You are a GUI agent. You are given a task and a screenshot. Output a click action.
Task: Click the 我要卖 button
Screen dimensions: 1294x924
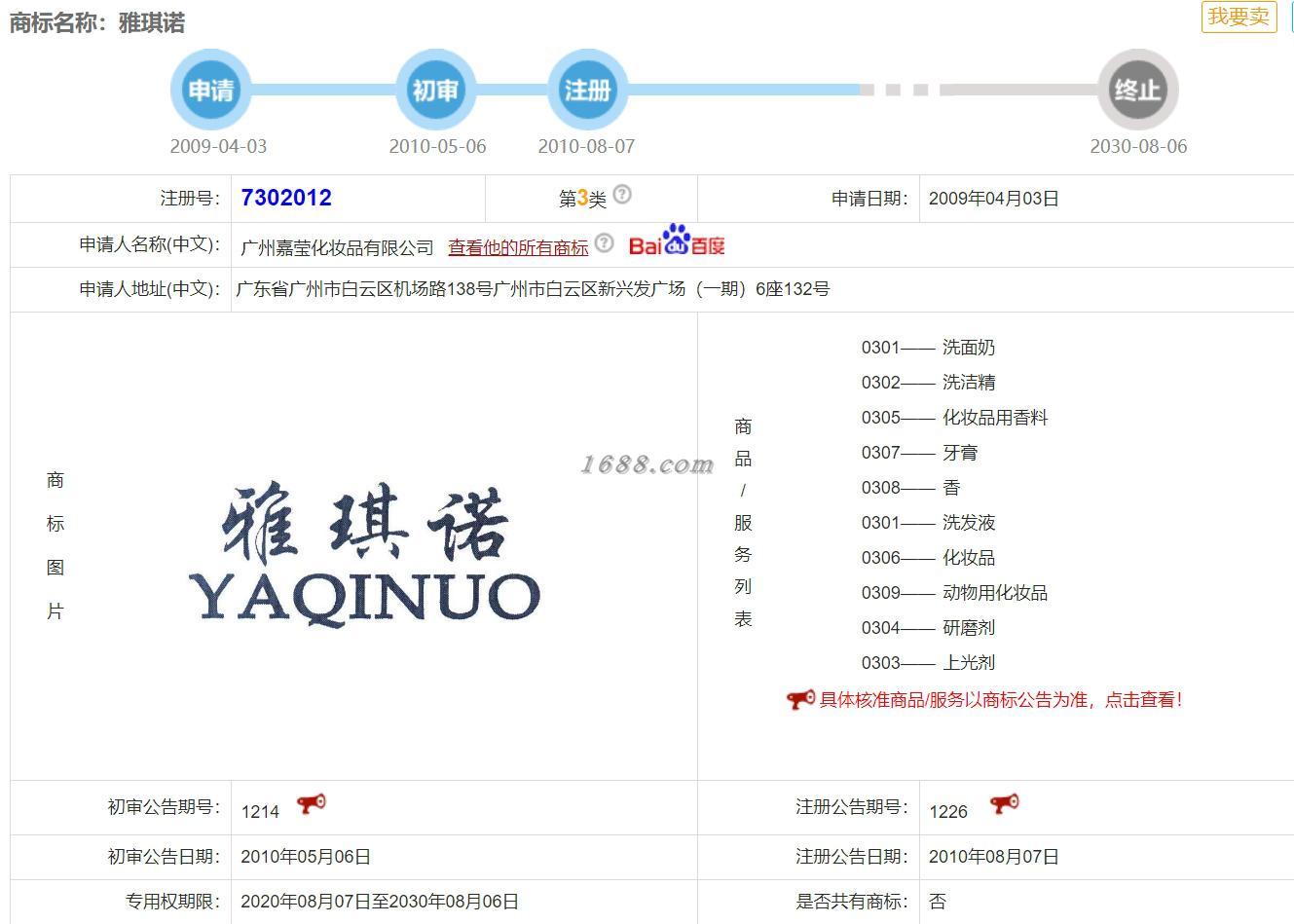(1239, 17)
